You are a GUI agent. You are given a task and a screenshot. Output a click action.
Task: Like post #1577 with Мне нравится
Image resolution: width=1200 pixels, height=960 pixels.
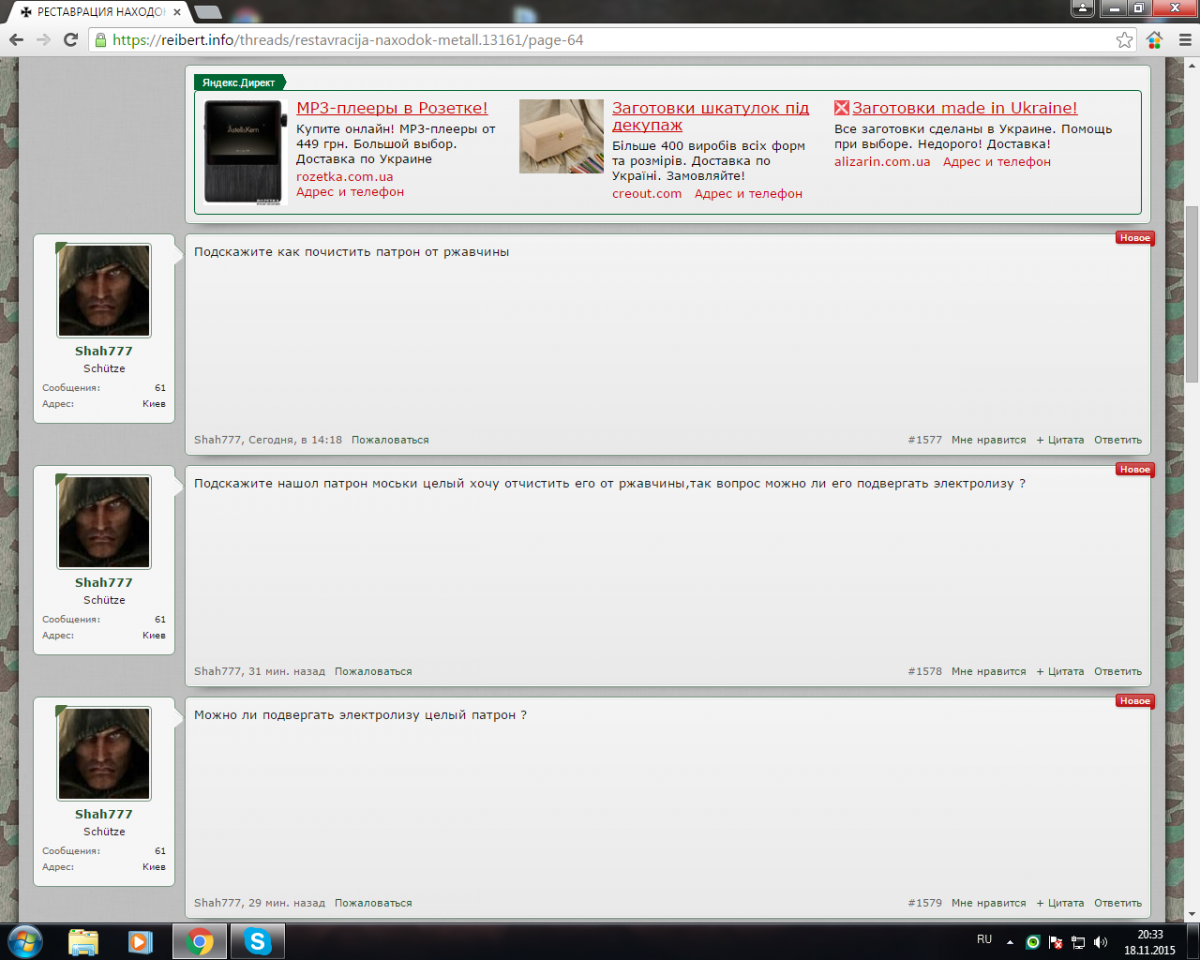click(x=989, y=440)
